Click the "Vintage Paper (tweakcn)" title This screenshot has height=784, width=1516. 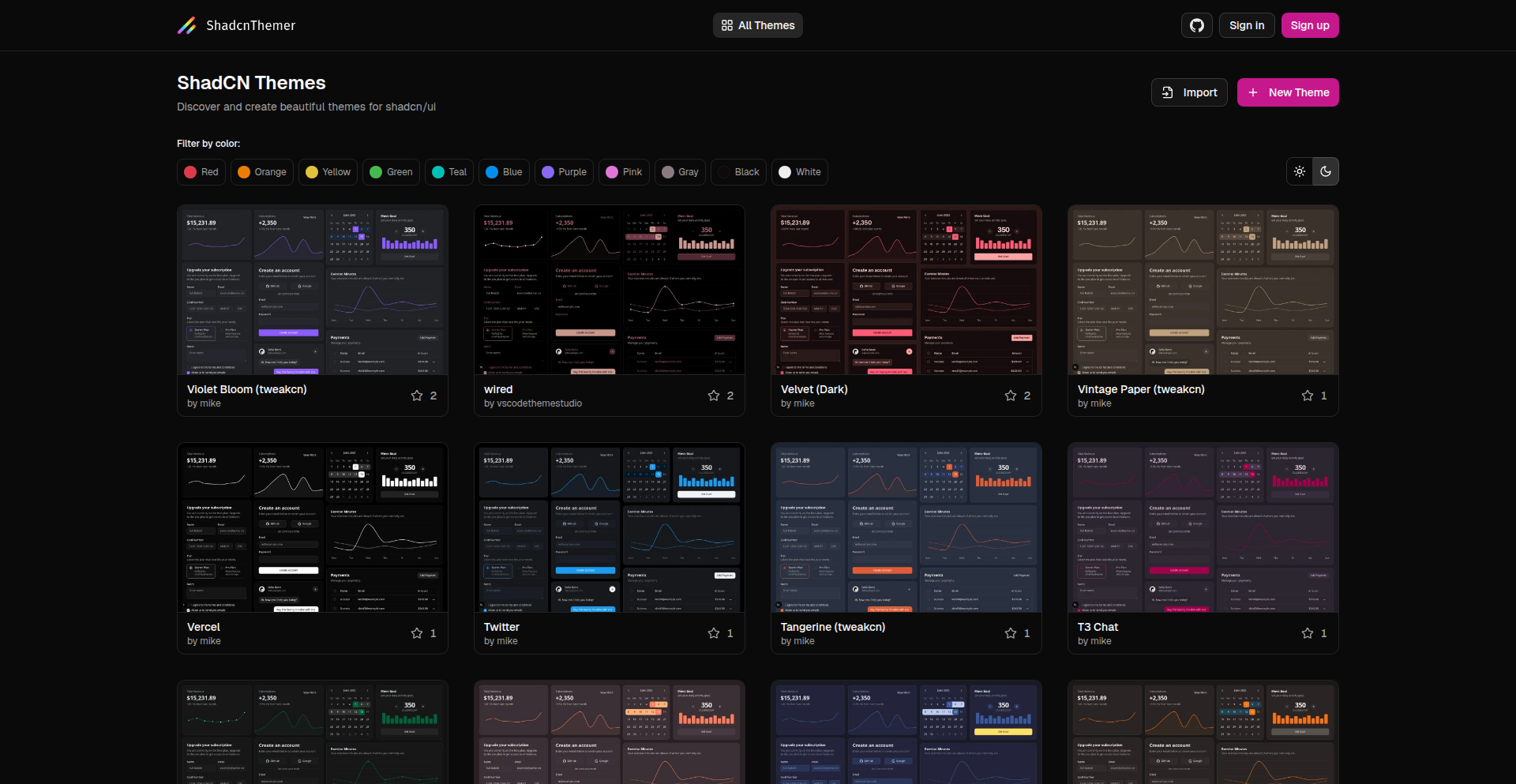pyautogui.click(x=1141, y=389)
